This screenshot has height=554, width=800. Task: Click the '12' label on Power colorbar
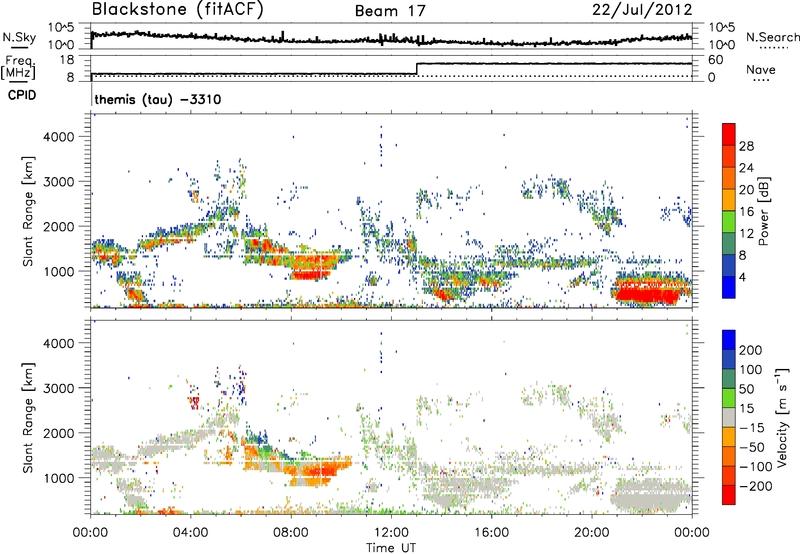746,234
